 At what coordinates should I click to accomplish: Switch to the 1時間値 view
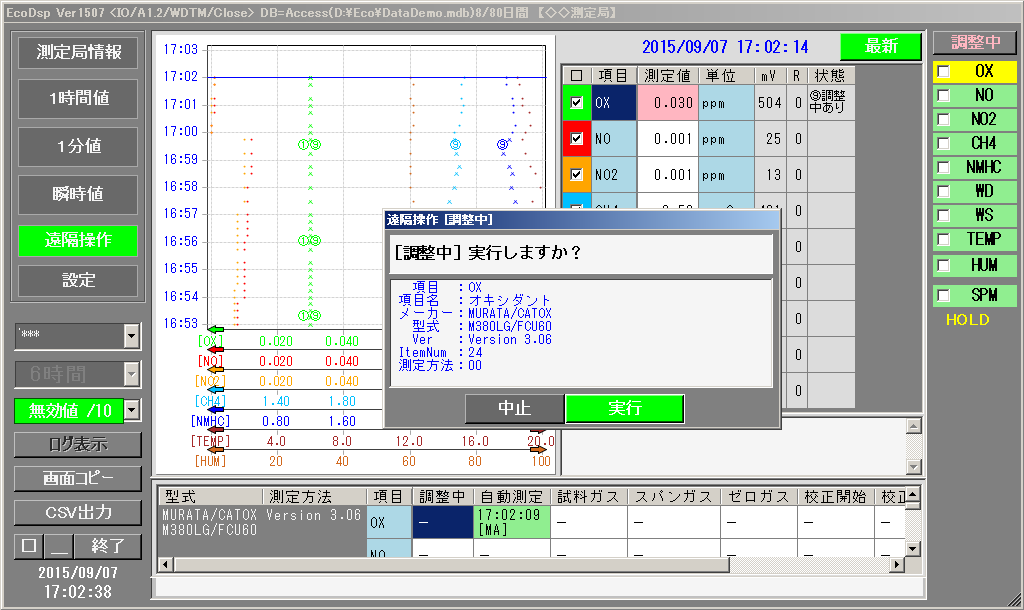click(78, 99)
